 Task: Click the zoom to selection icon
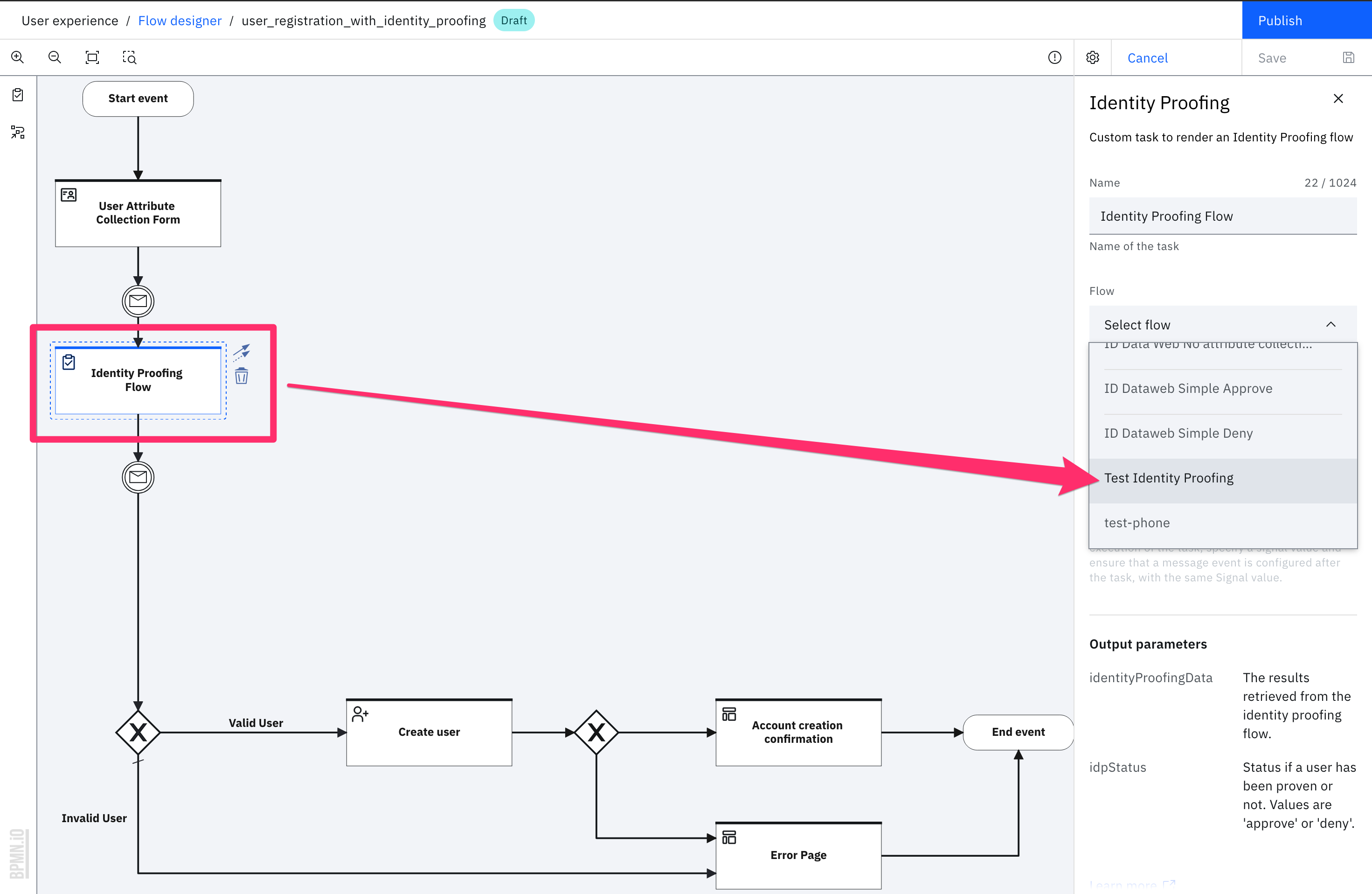[x=130, y=57]
